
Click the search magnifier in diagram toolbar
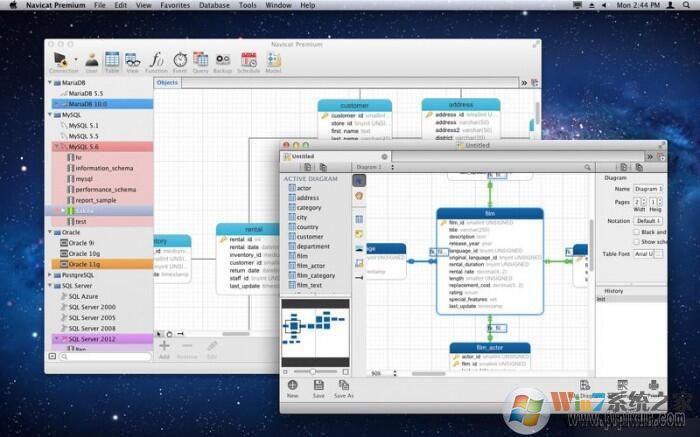[588, 167]
